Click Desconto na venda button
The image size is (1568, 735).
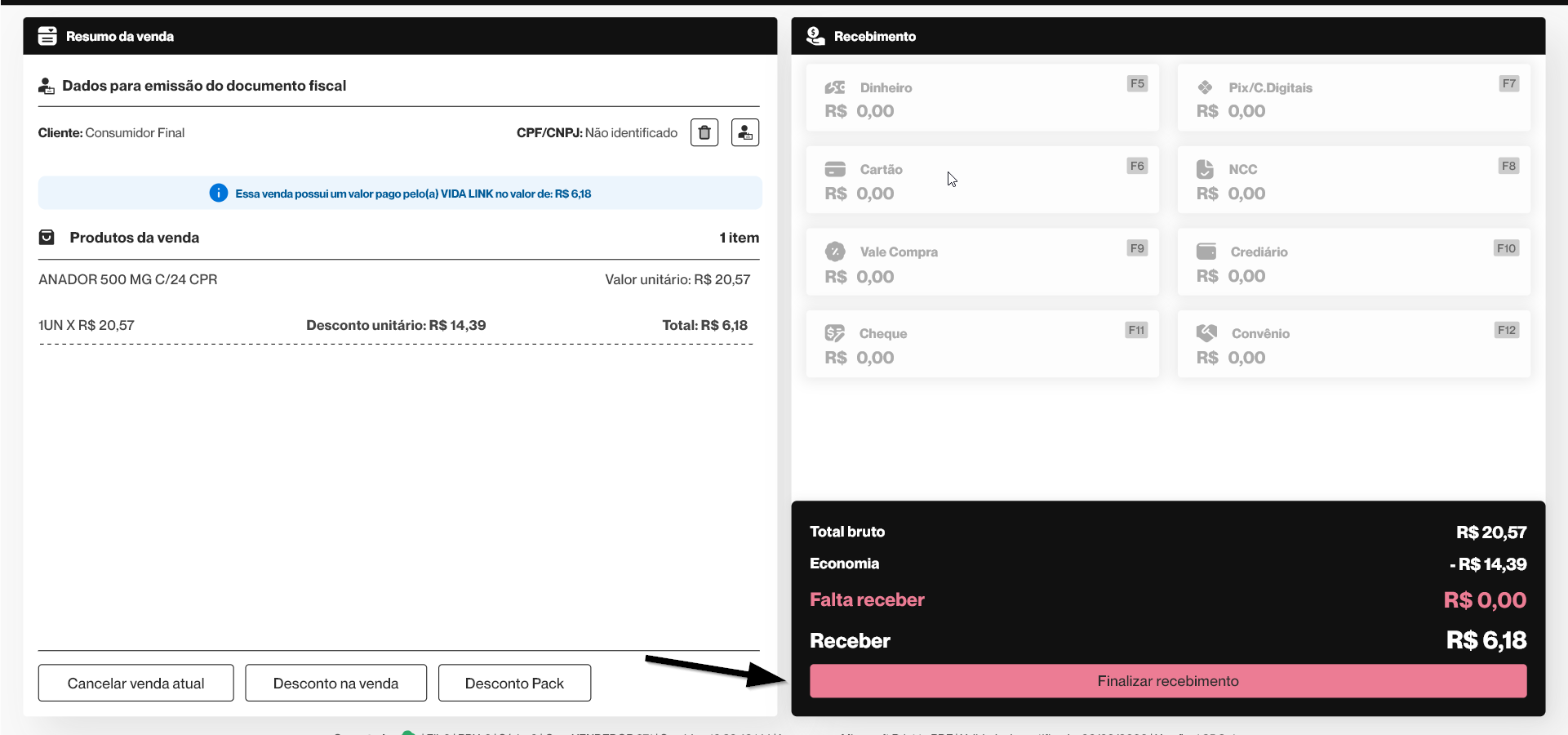pos(335,683)
